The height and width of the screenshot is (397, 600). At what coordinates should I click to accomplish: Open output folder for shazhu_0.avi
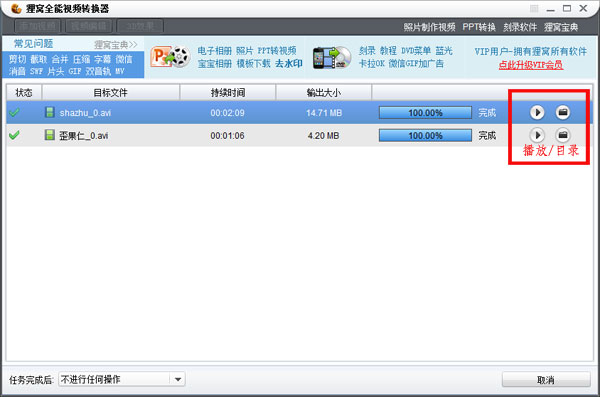pyautogui.click(x=562, y=112)
